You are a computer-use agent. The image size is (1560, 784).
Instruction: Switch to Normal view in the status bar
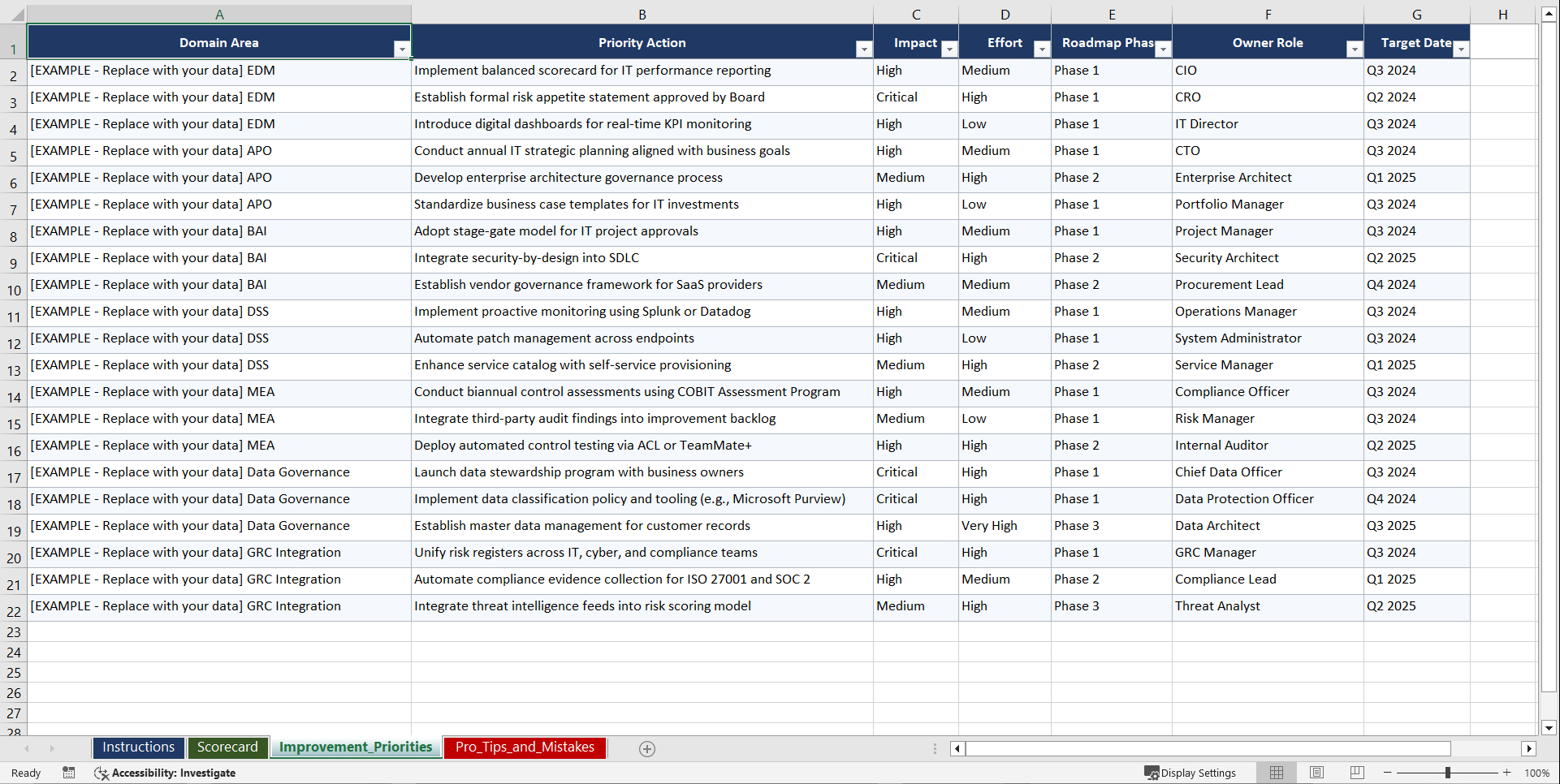coord(1276,773)
